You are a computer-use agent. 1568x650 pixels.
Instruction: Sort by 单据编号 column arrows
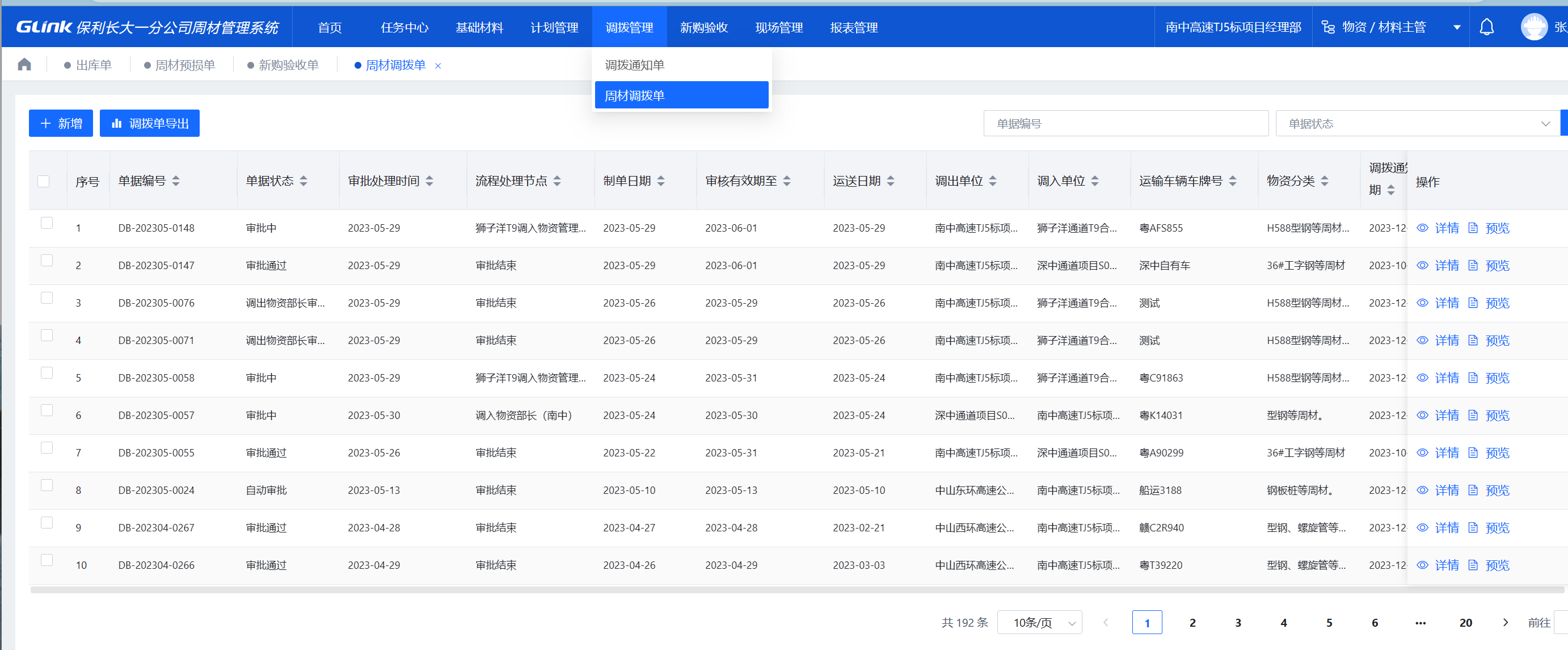click(176, 181)
